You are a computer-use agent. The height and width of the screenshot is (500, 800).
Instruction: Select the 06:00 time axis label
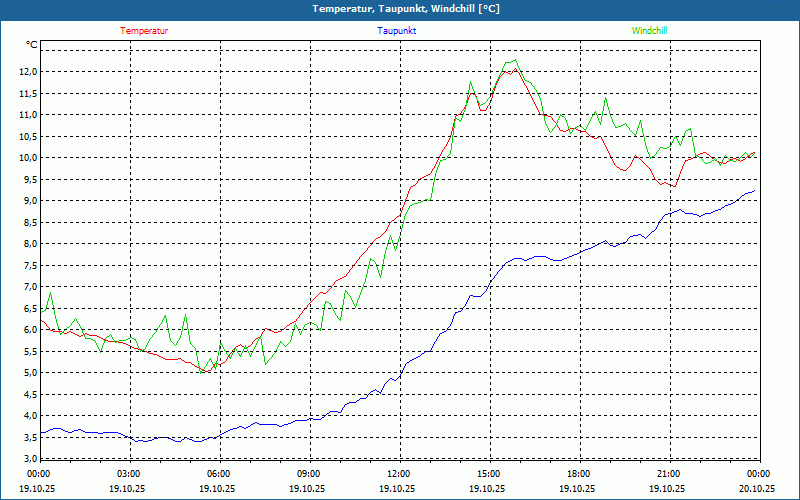(x=219, y=474)
